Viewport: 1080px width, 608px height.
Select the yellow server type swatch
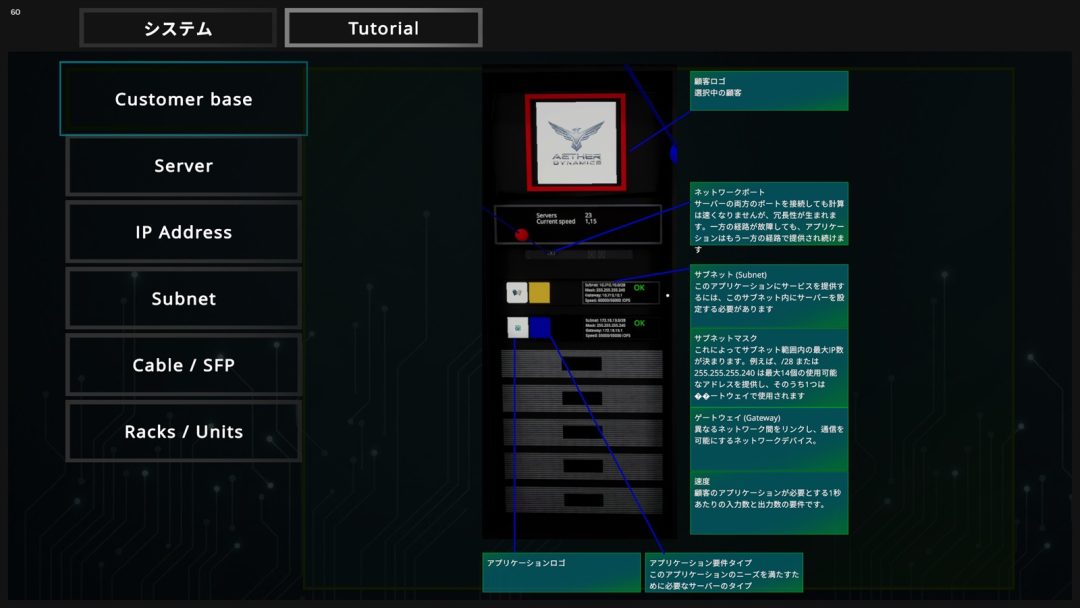coord(539,292)
